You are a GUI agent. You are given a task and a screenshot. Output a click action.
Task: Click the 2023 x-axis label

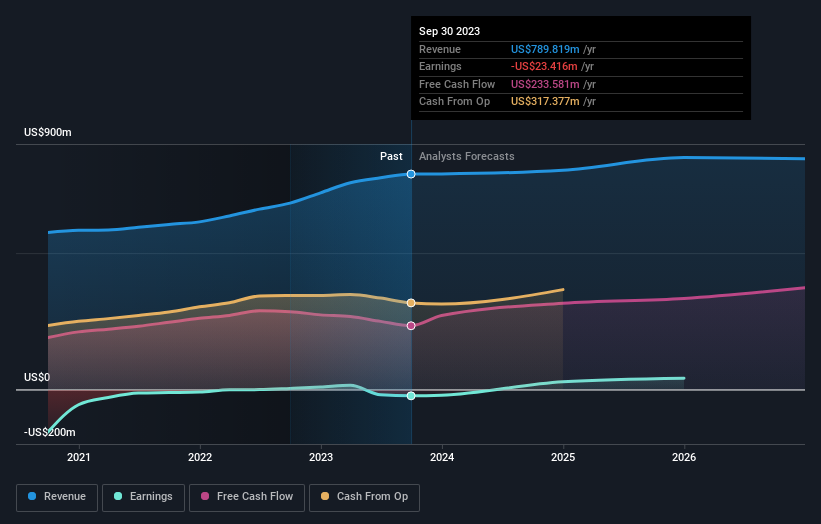pos(321,457)
